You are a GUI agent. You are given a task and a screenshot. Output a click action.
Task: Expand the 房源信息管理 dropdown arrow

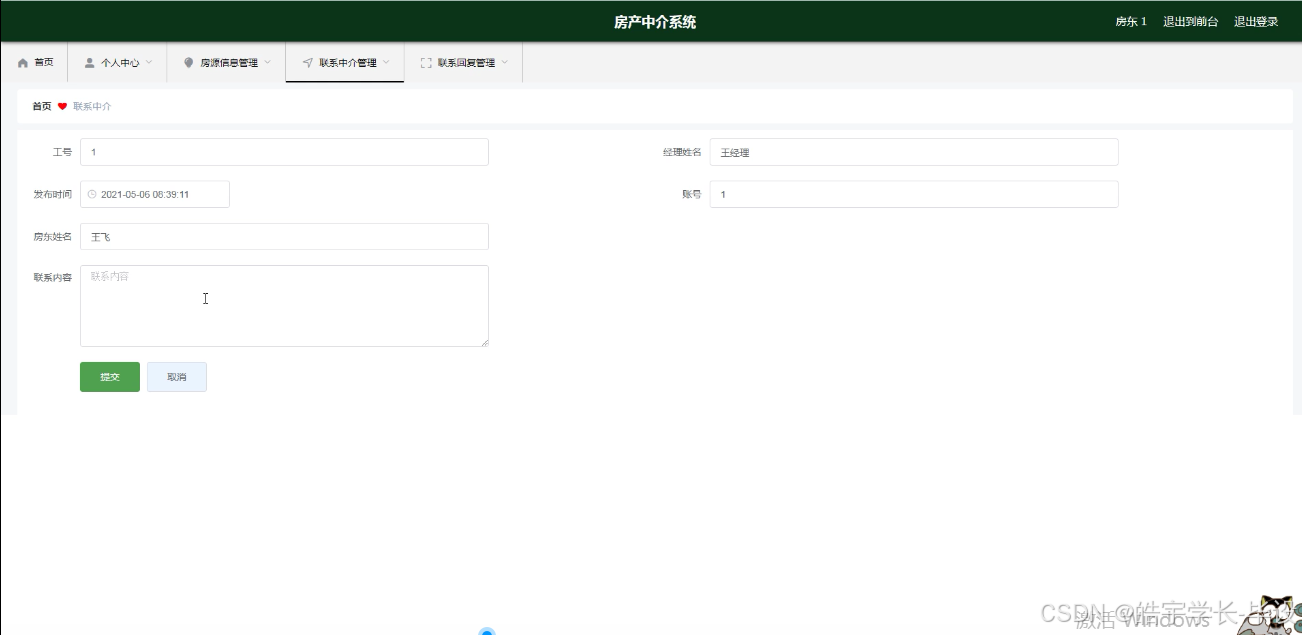click(x=267, y=63)
